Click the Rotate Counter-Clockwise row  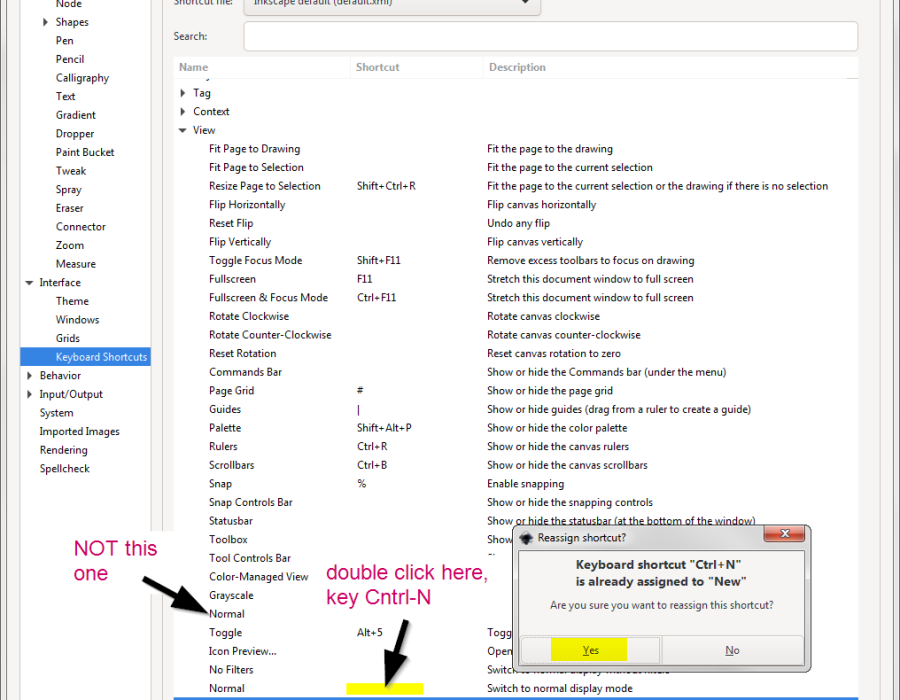tap(515, 335)
